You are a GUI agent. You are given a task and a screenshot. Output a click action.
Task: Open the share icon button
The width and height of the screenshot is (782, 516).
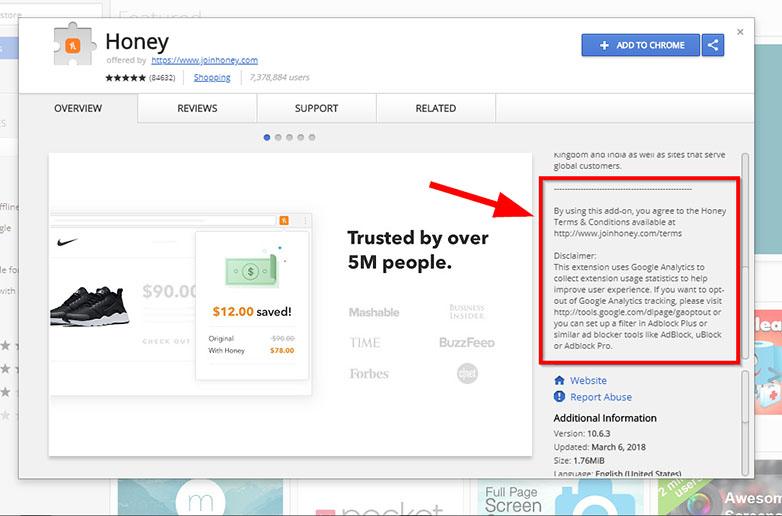713,45
